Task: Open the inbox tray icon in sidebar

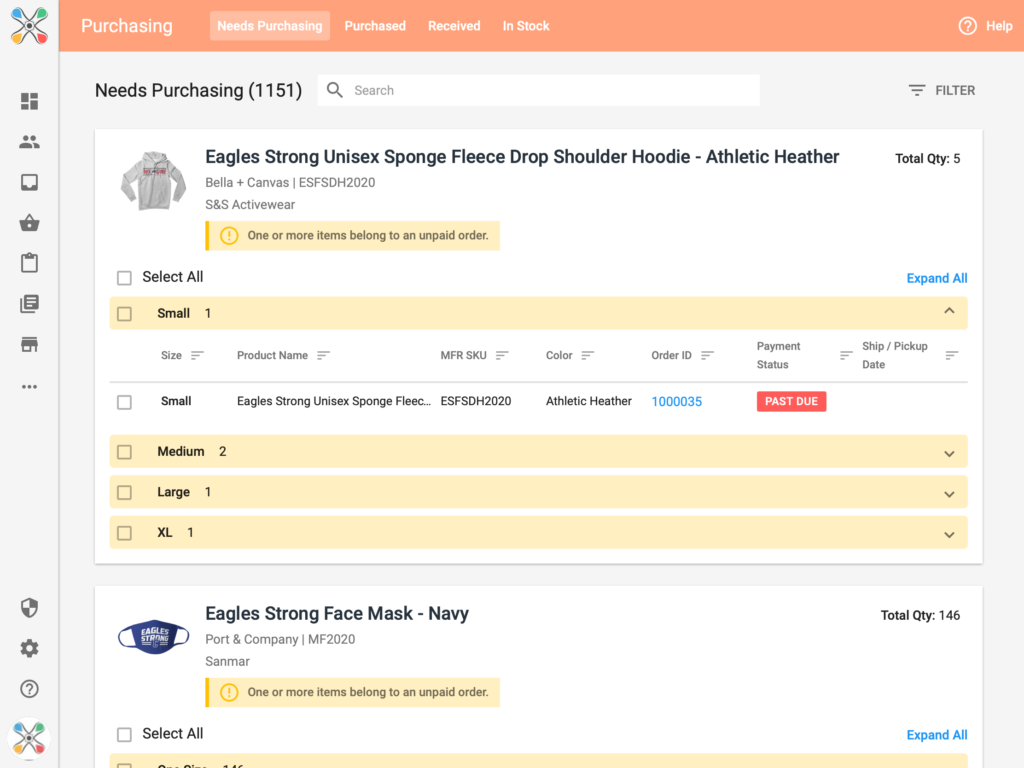Action: (x=29, y=182)
